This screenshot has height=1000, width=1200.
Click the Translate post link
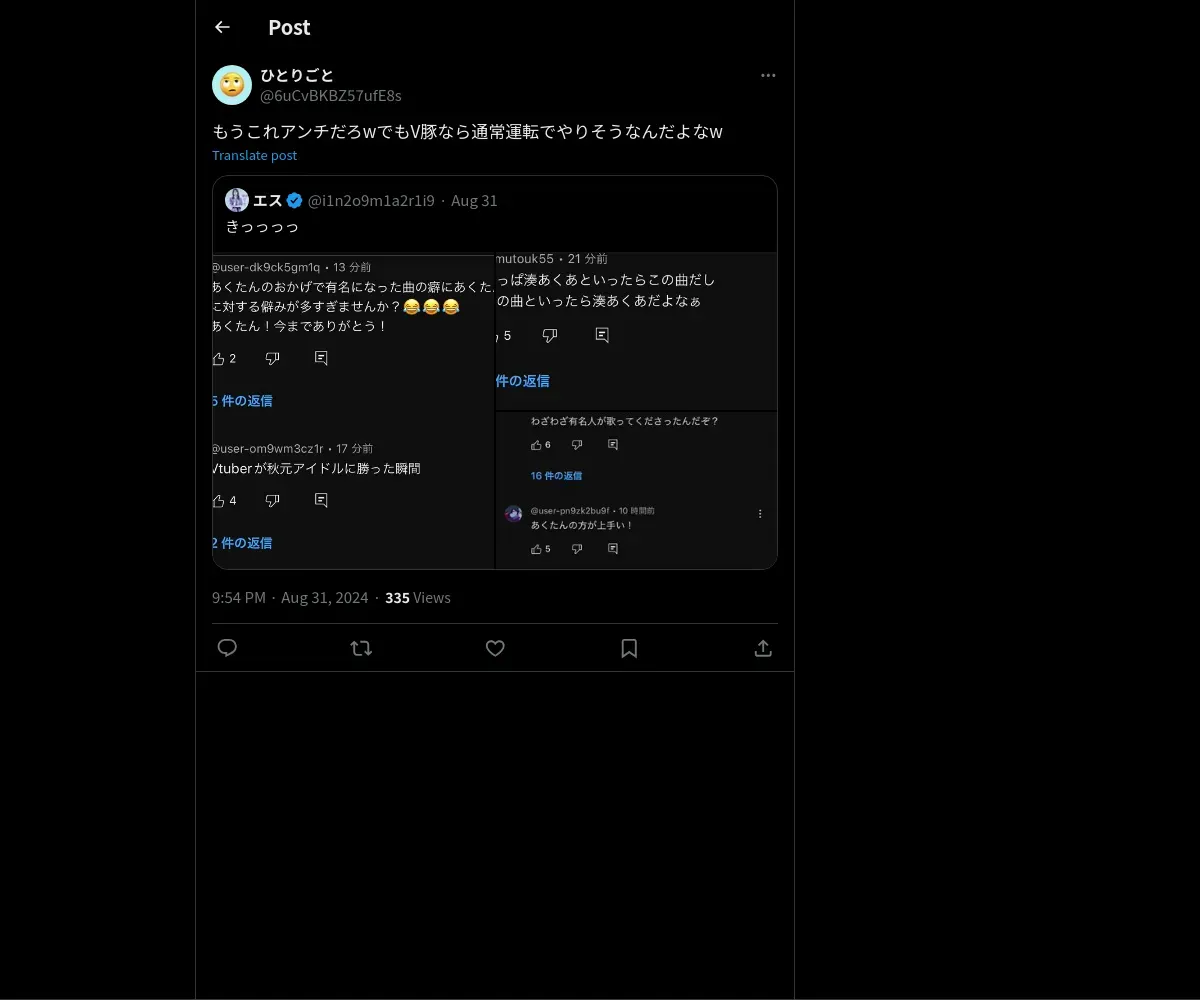[254, 155]
